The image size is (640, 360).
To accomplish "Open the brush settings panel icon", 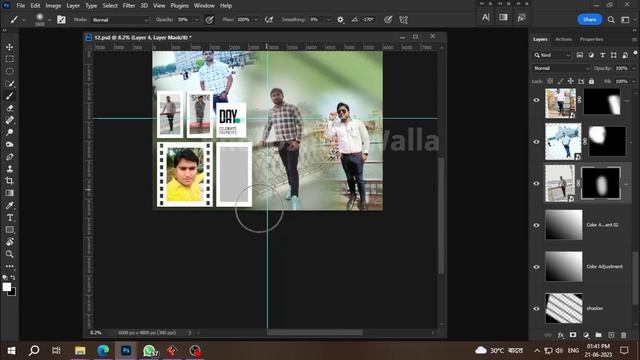I will pyautogui.click(x=61, y=20).
